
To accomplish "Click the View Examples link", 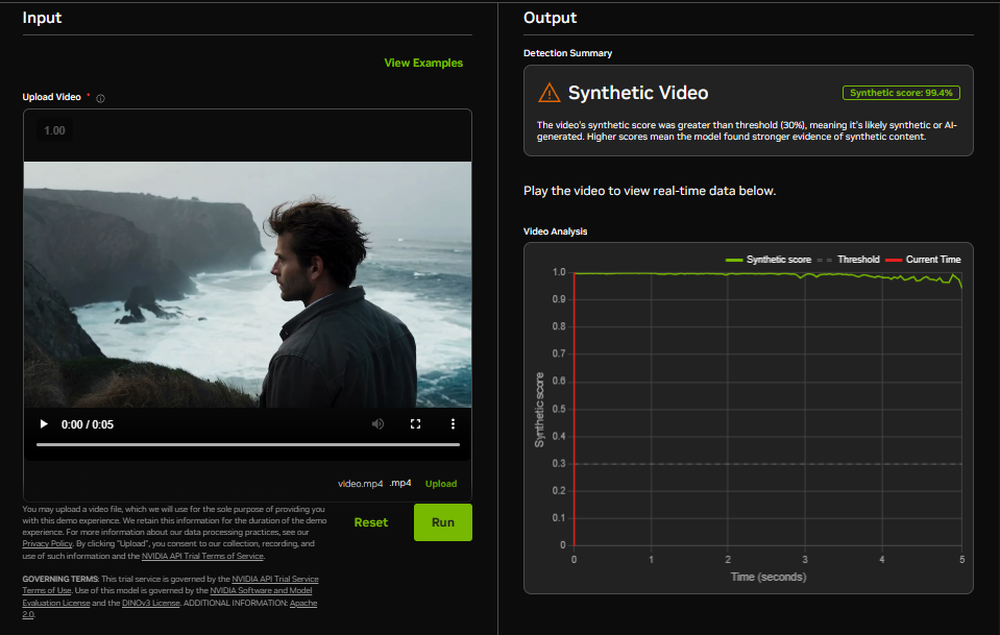I will click(x=423, y=62).
